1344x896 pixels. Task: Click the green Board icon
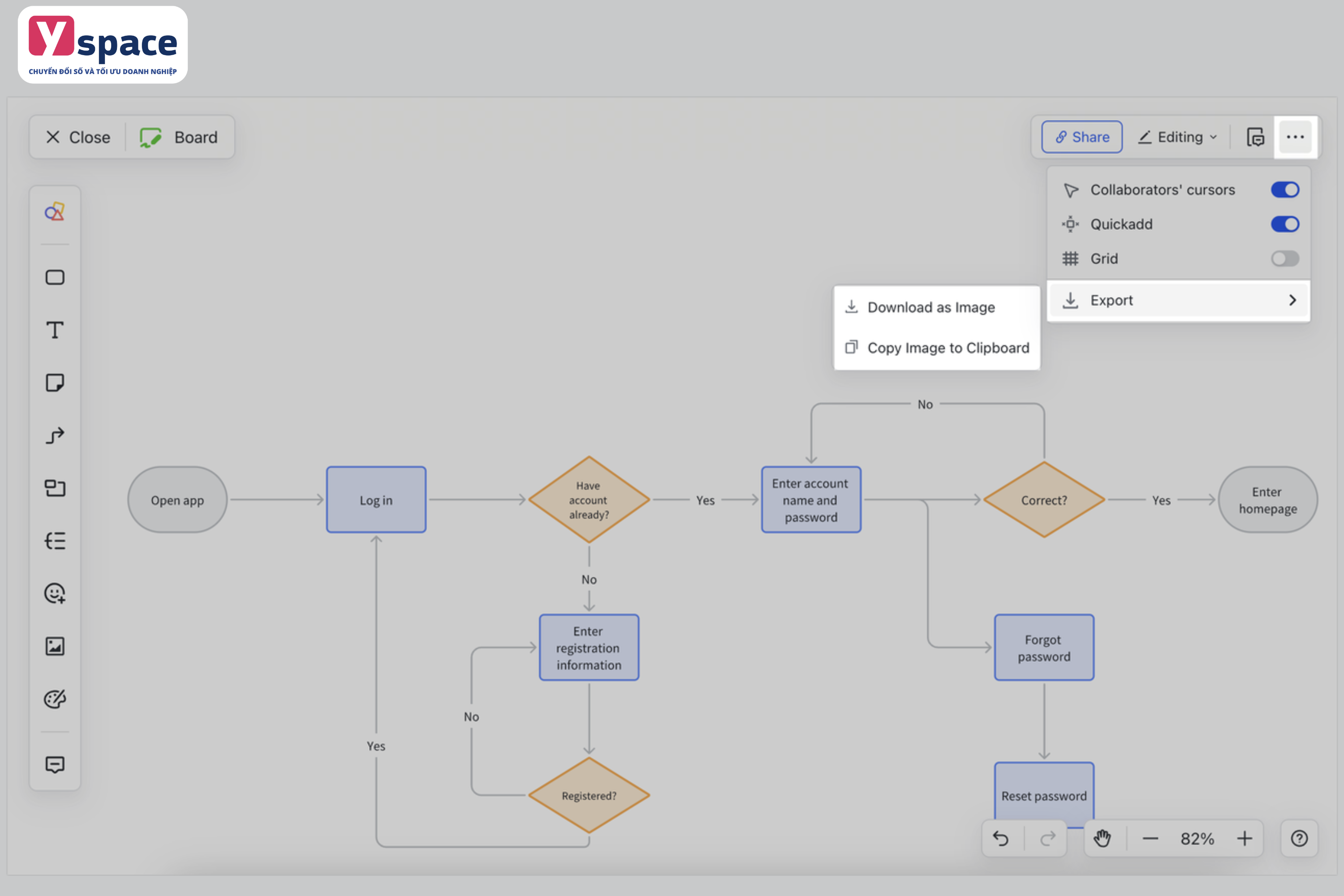pyautogui.click(x=150, y=137)
